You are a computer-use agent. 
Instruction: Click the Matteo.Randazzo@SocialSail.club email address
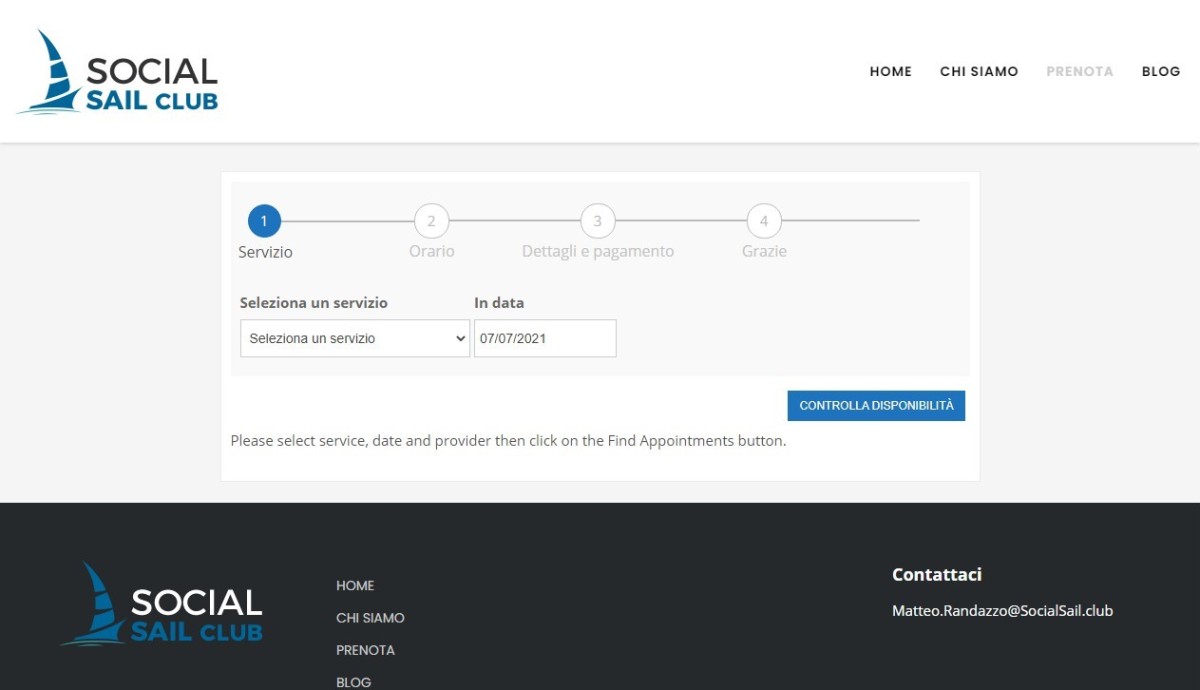point(1002,610)
